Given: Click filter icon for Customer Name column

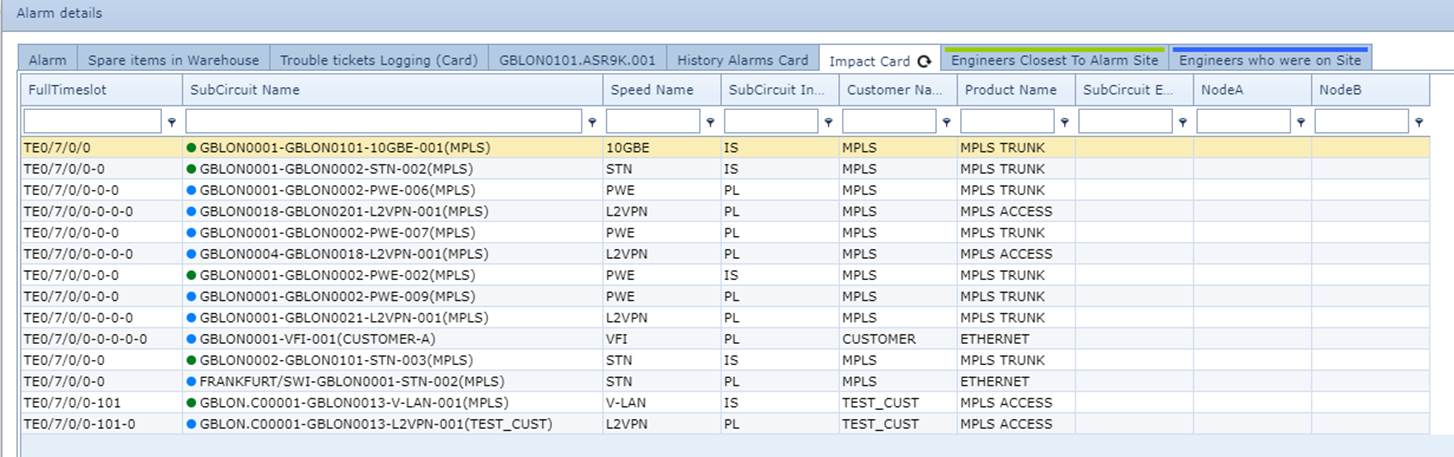Looking at the screenshot, I should tap(946, 122).
